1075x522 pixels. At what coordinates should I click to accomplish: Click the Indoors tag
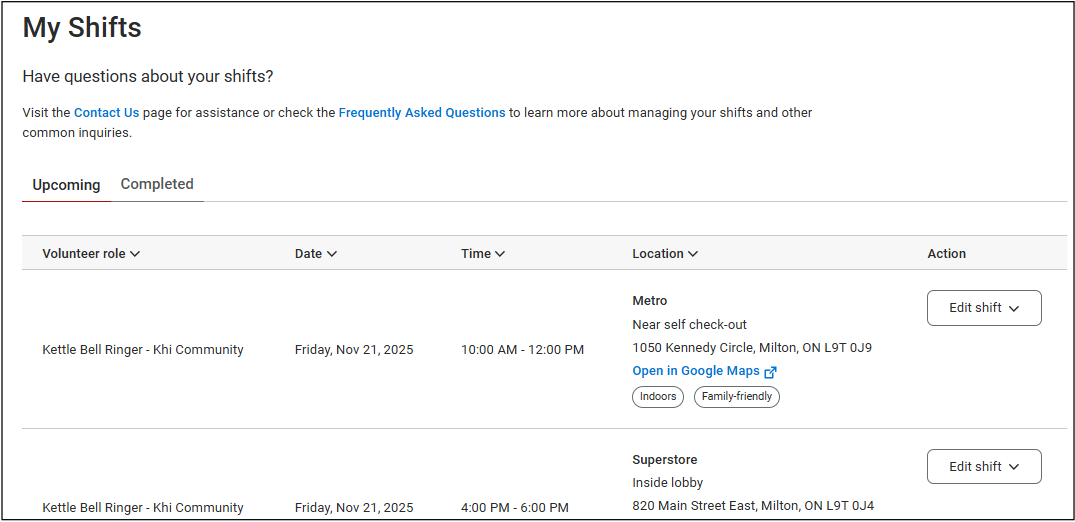click(x=658, y=397)
